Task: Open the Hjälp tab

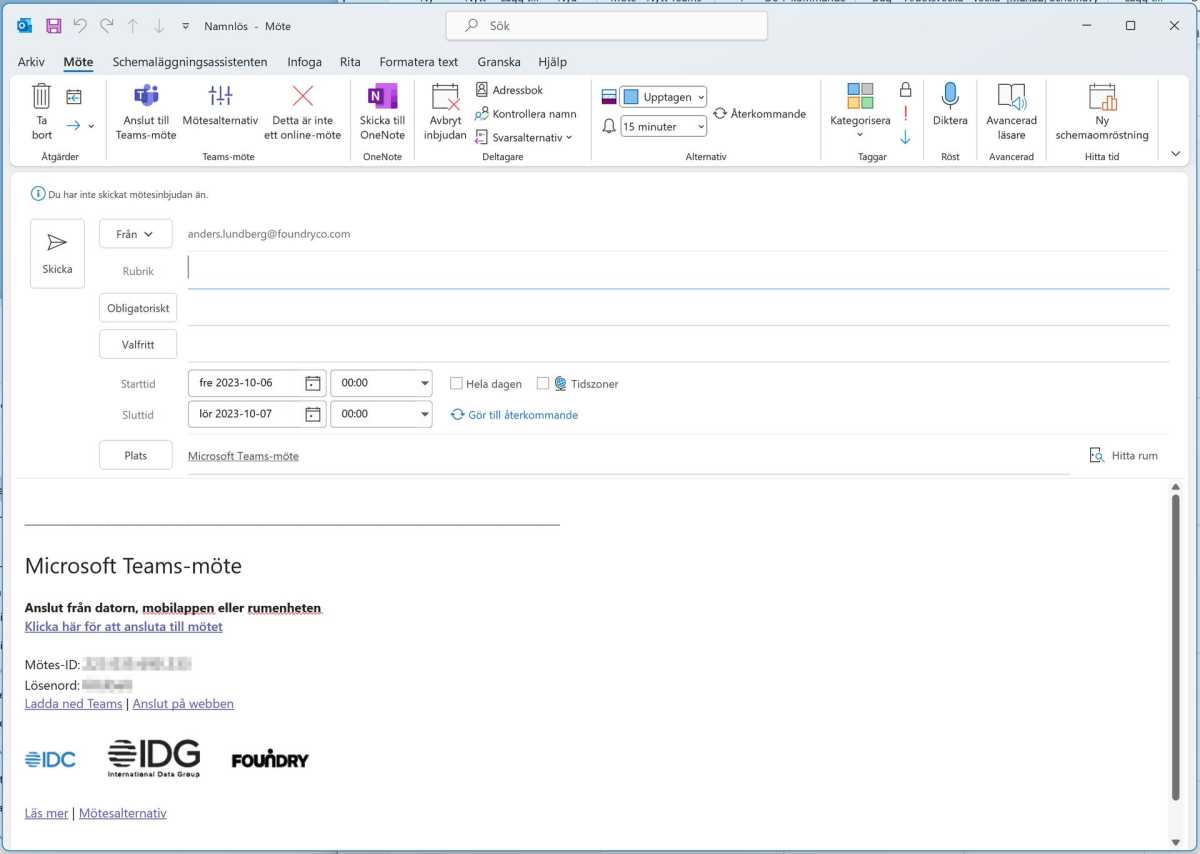Action: click(x=552, y=62)
